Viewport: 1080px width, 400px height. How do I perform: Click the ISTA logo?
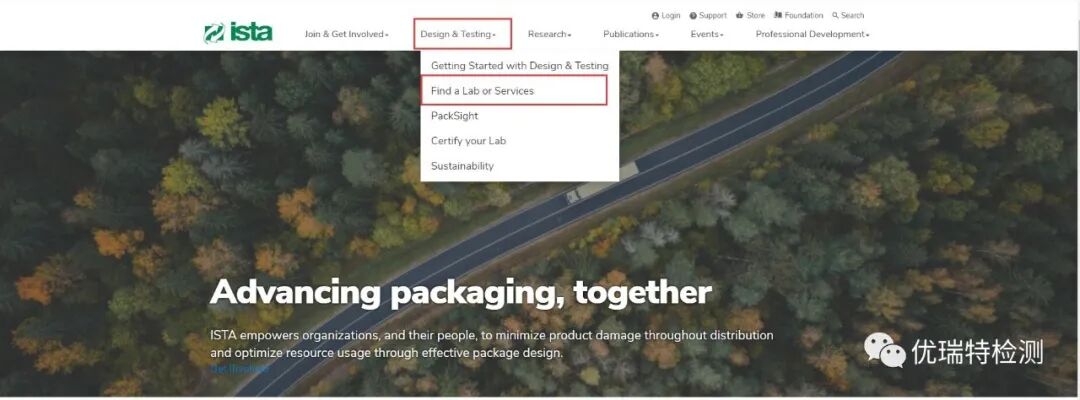tap(238, 32)
